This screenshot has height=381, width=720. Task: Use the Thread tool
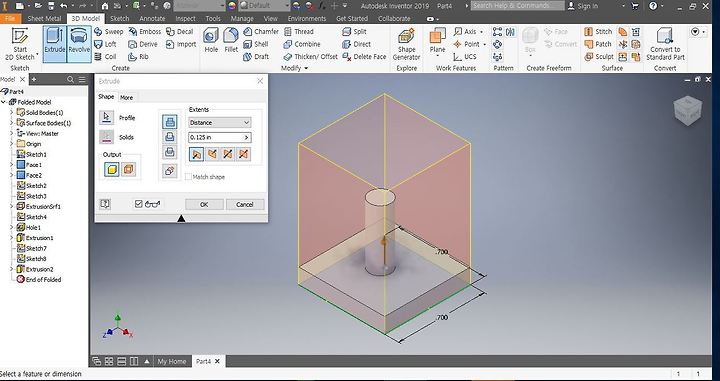coord(298,32)
